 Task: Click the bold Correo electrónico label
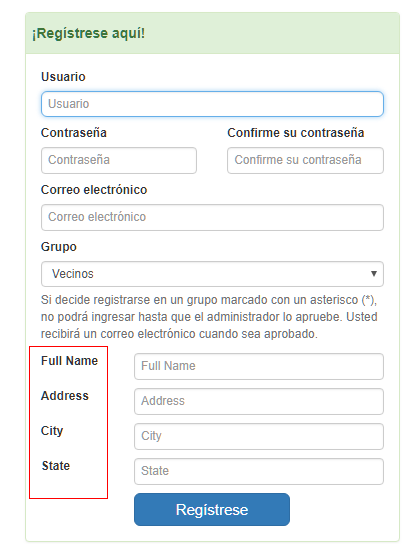tap(94, 190)
